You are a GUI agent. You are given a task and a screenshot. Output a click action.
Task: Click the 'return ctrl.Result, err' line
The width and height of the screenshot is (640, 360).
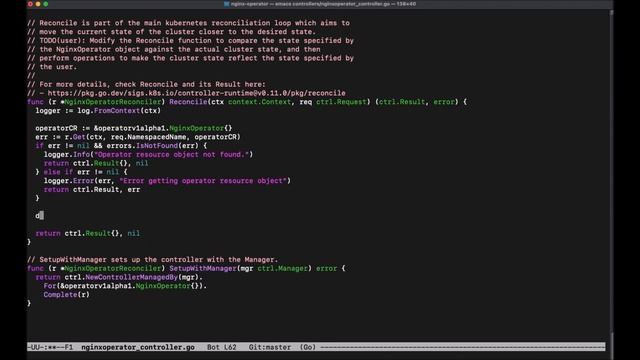tap(92, 189)
